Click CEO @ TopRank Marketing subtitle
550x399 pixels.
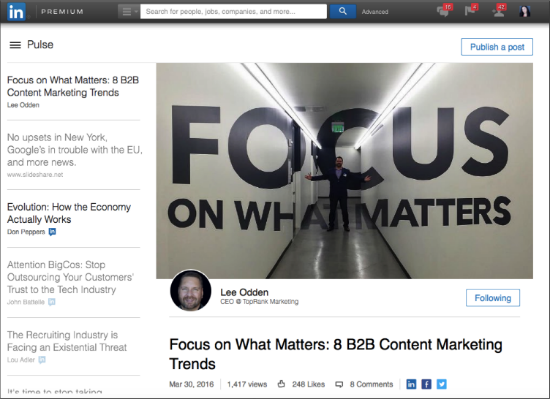pos(259,302)
